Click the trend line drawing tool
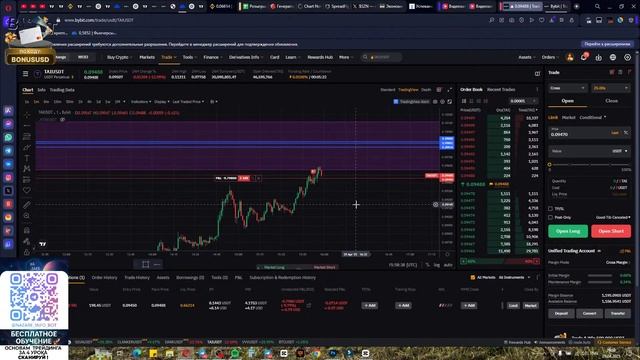The image size is (640, 360). 27,126
